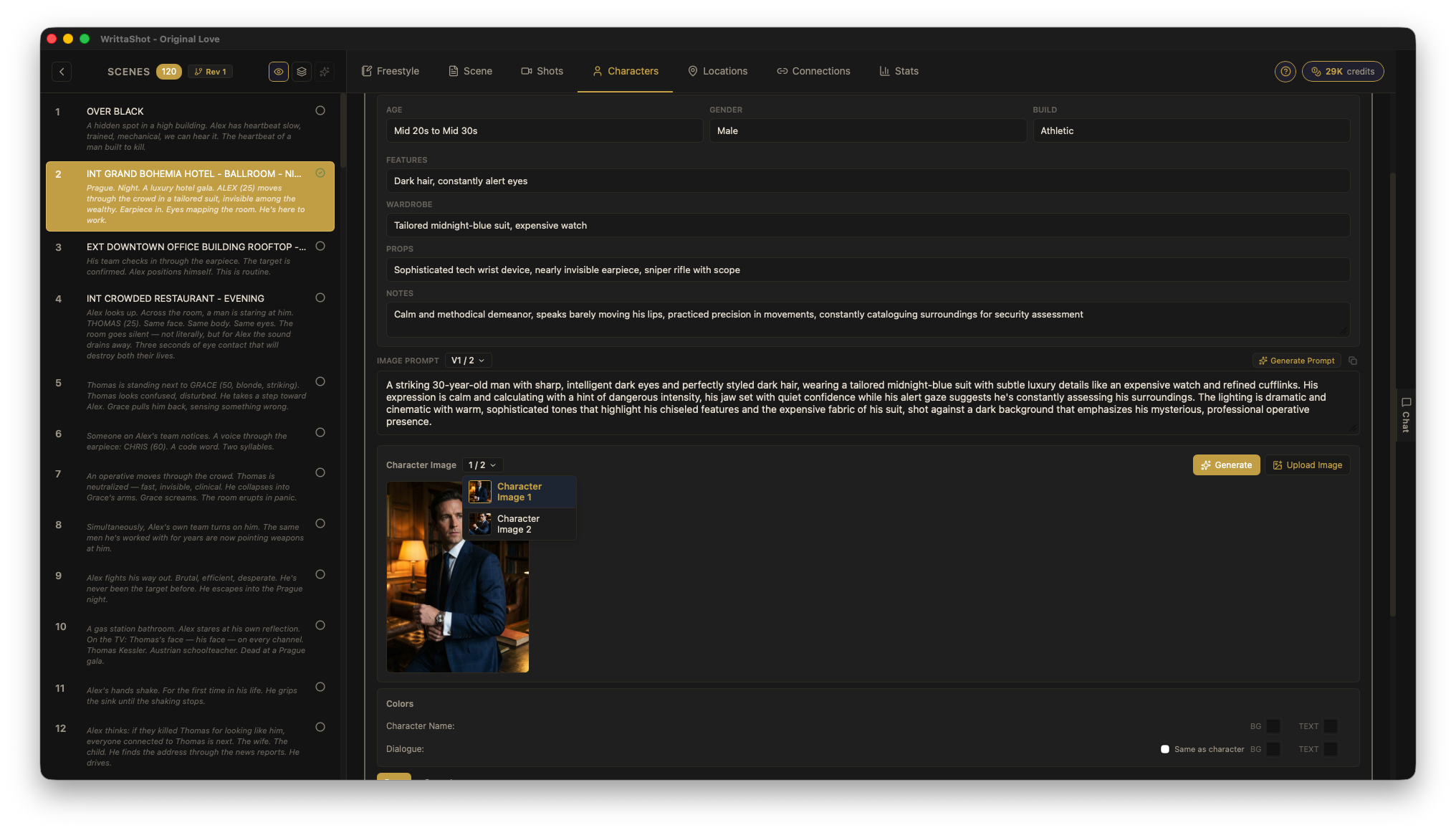Click the layers icon next to the eye toggle

[x=301, y=71]
